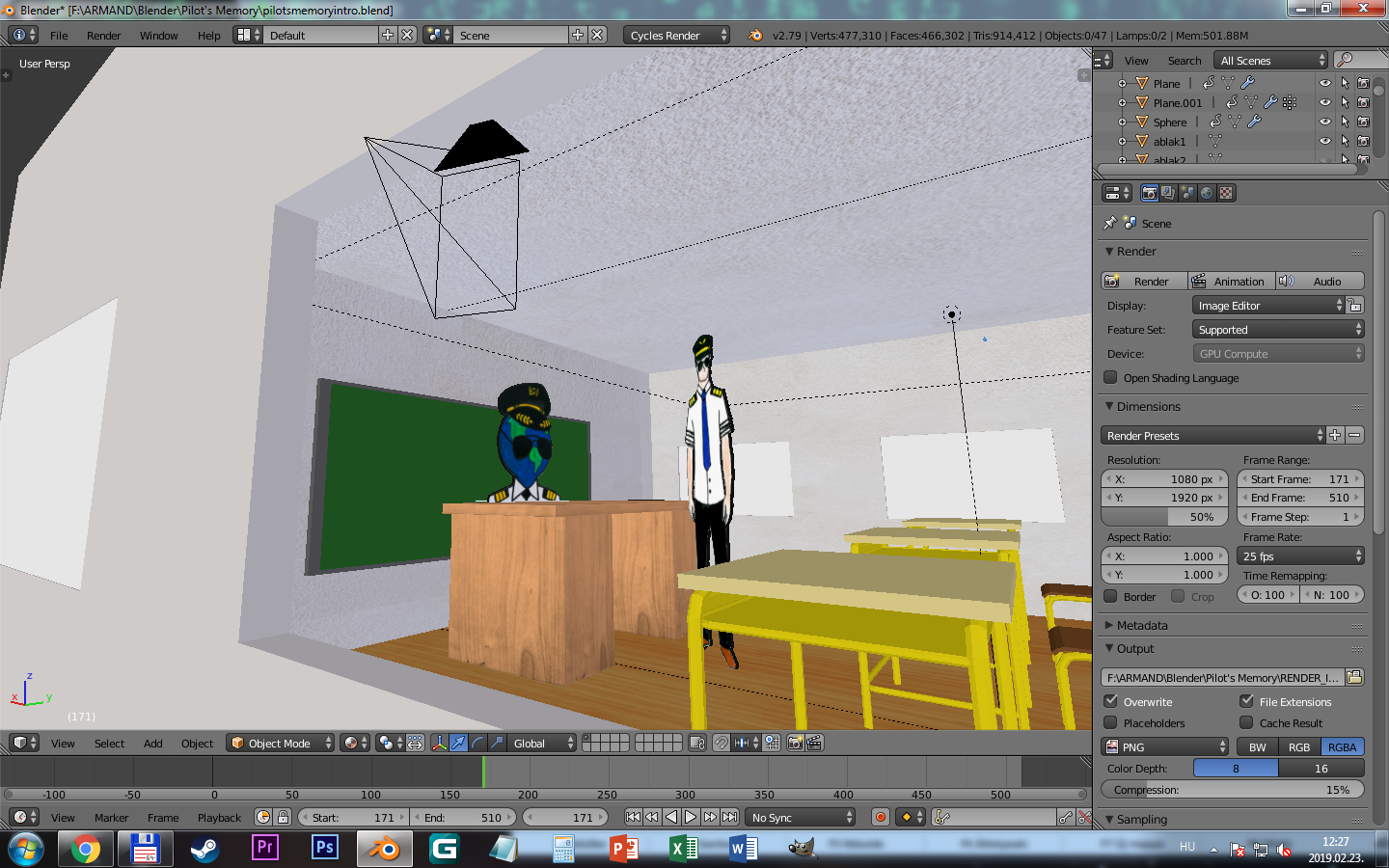Open the Global orientation dropdown
The image size is (1389, 868).
(x=542, y=743)
